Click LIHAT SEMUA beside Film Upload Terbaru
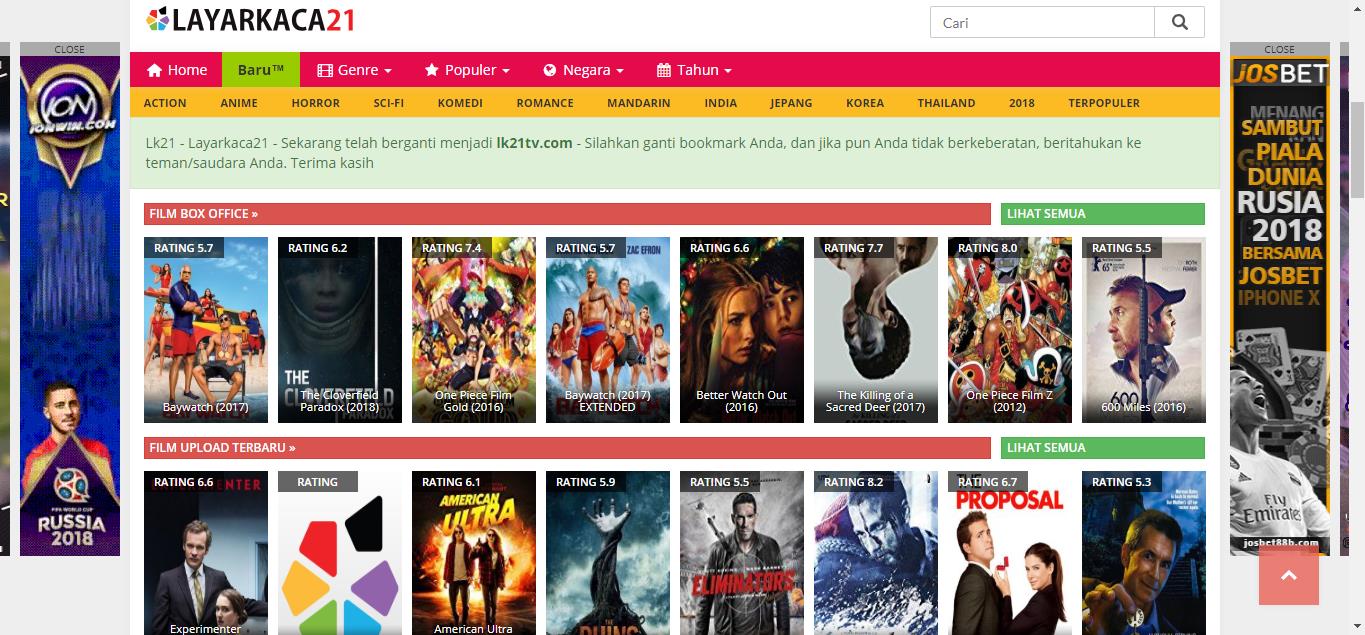This screenshot has height=635, width=1365. click(1103, 448)
